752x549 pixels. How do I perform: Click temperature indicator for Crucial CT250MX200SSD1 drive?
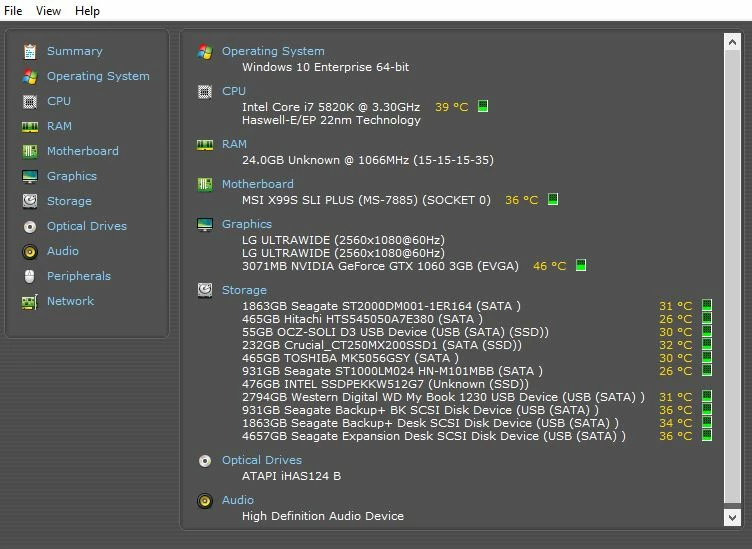coord(706,344)
